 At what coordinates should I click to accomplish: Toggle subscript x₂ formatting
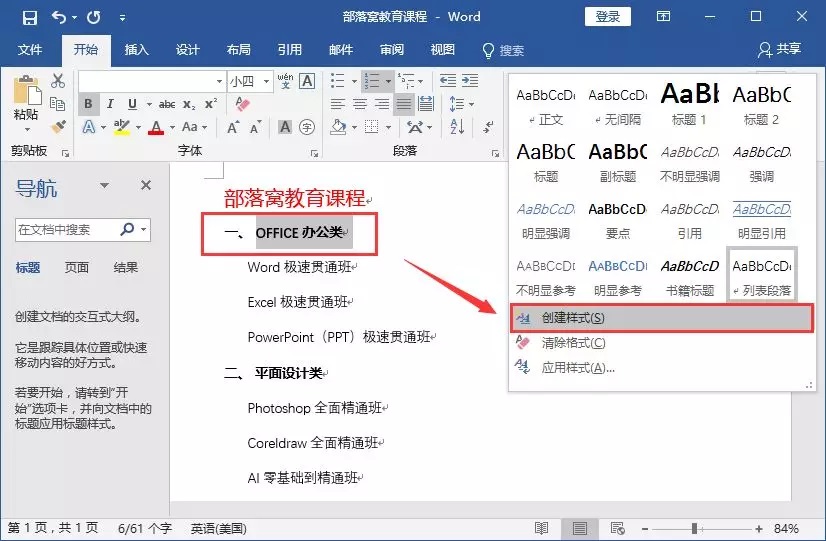coord(189,104)
